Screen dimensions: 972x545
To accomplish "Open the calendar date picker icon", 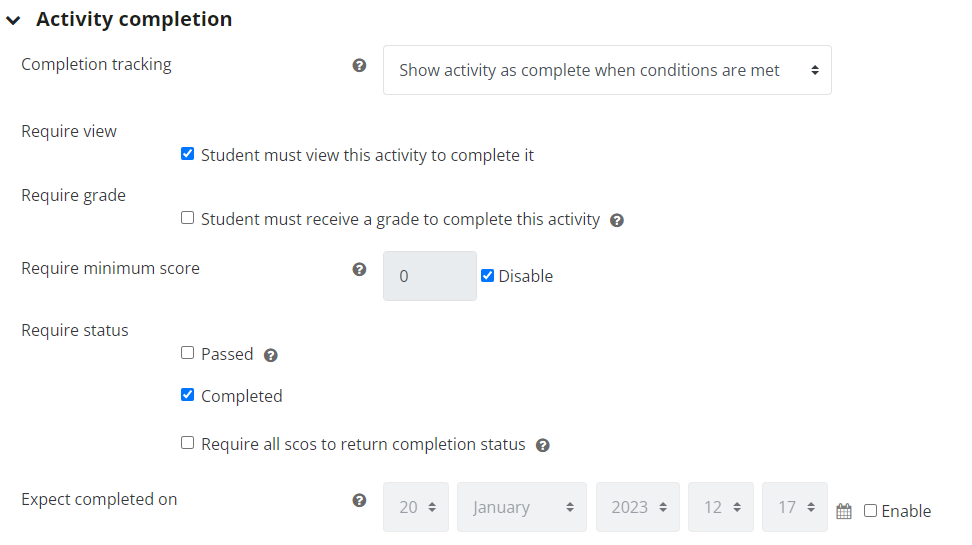I will pyautogui.click(x=844, y=512).
